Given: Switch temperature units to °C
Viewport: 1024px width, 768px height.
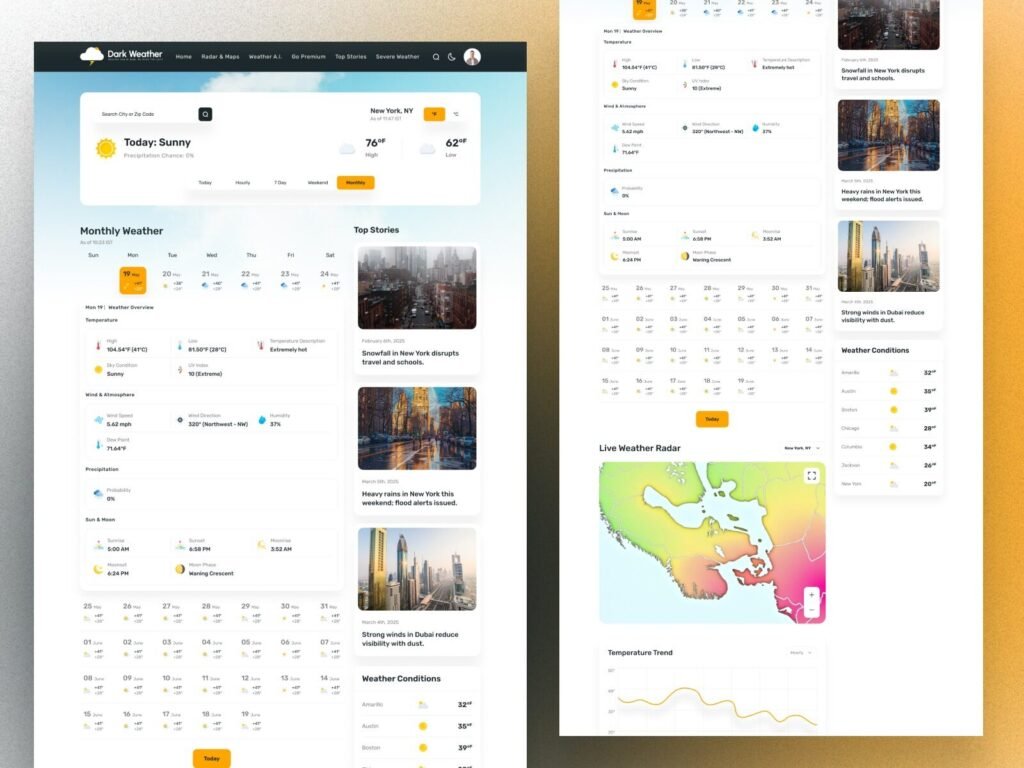Looking at the screenshot, I should point(456,114).
